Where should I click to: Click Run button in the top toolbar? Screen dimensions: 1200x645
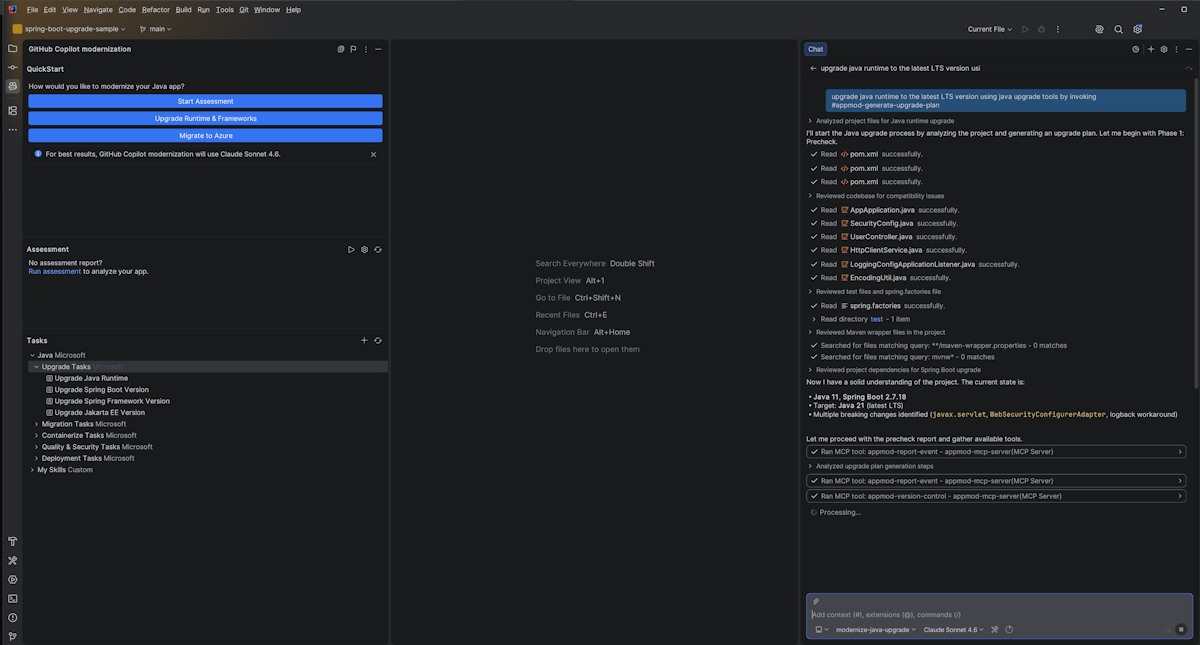click(x=1025, y=29)
